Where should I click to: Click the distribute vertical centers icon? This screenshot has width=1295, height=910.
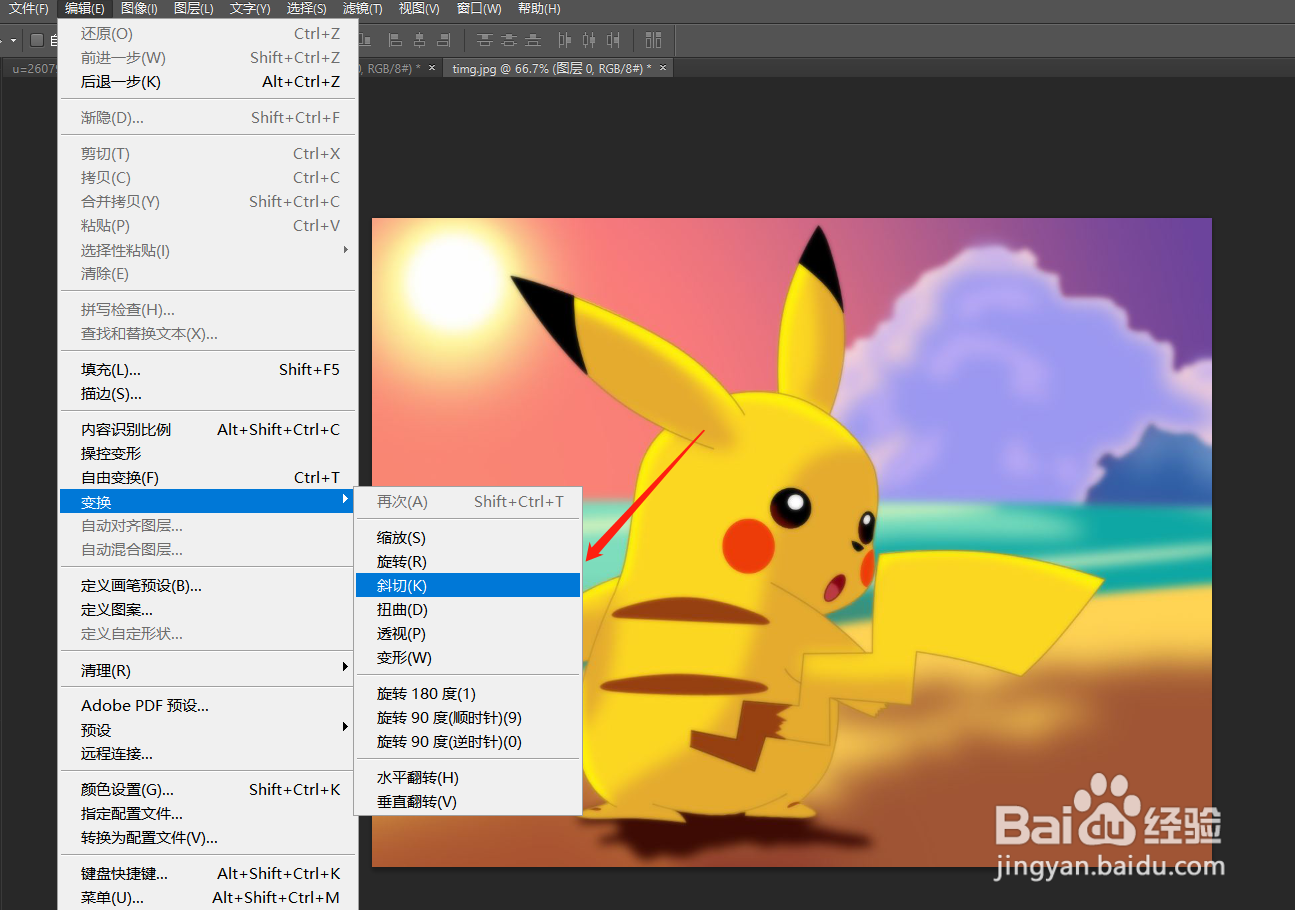pos(509,40)
